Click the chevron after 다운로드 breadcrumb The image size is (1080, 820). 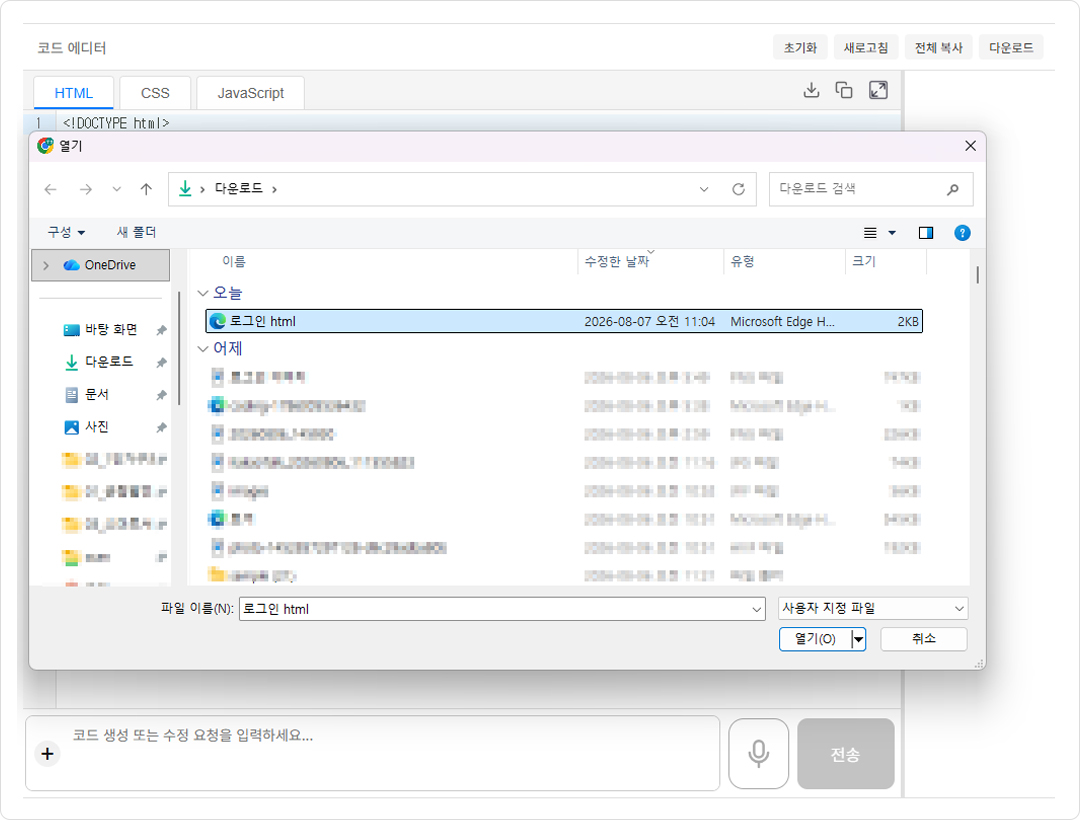pyautogui.click(x=274, y=189)
